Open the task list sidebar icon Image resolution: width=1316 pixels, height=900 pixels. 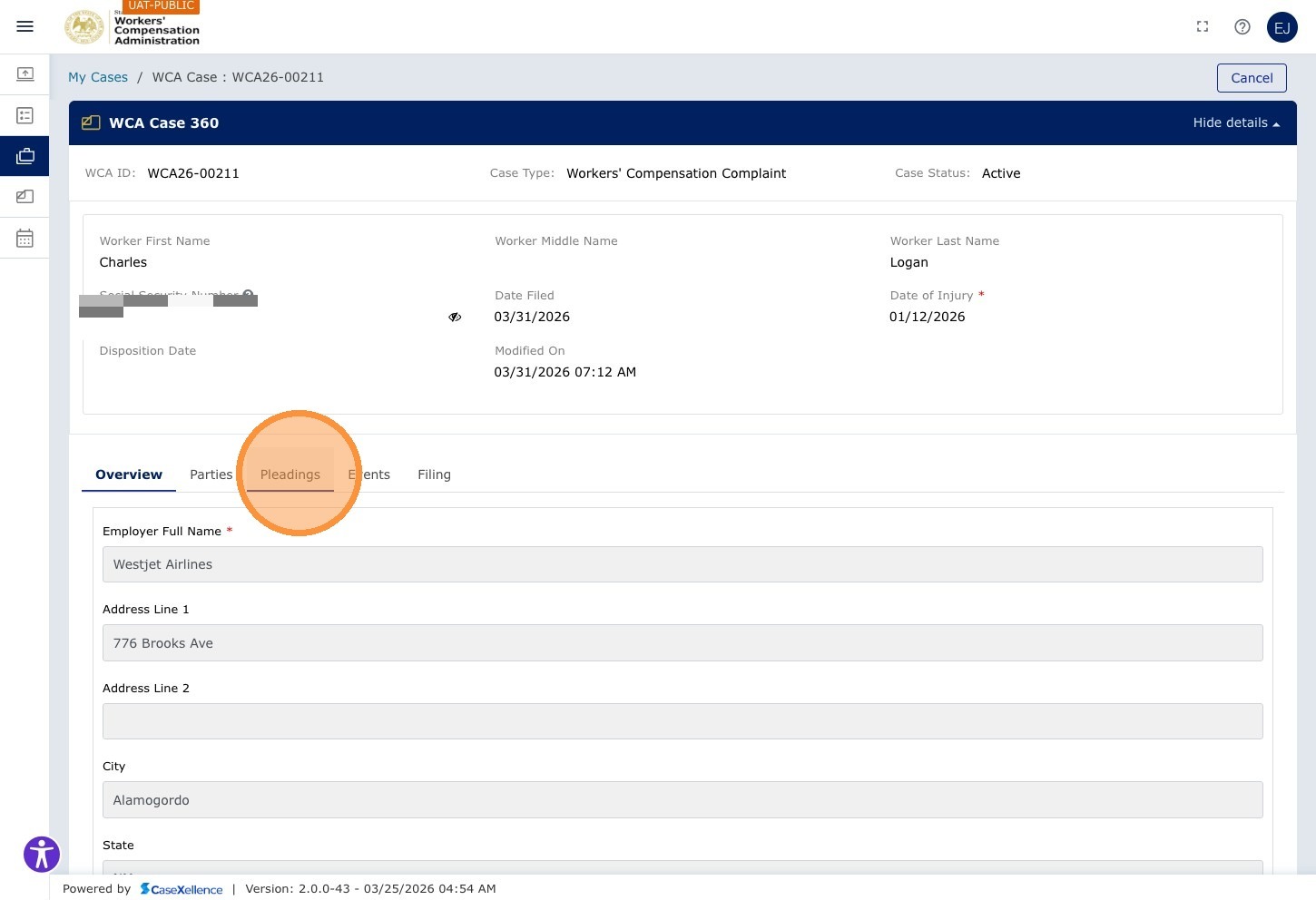25,115
